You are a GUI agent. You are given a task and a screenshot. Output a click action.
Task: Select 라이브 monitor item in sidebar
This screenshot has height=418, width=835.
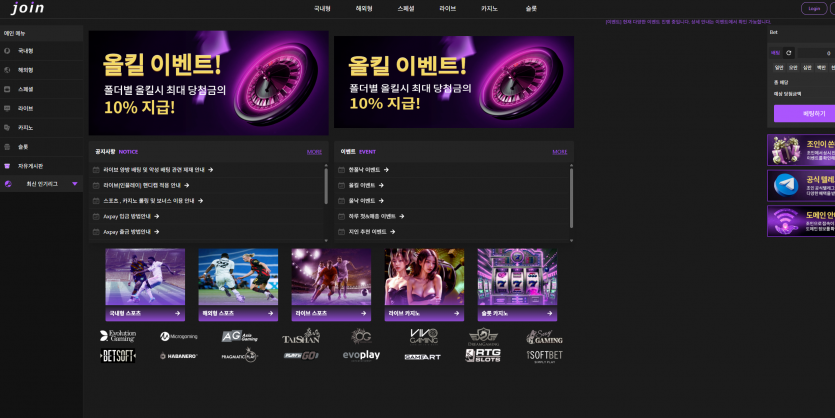click(x=42, y=109)
